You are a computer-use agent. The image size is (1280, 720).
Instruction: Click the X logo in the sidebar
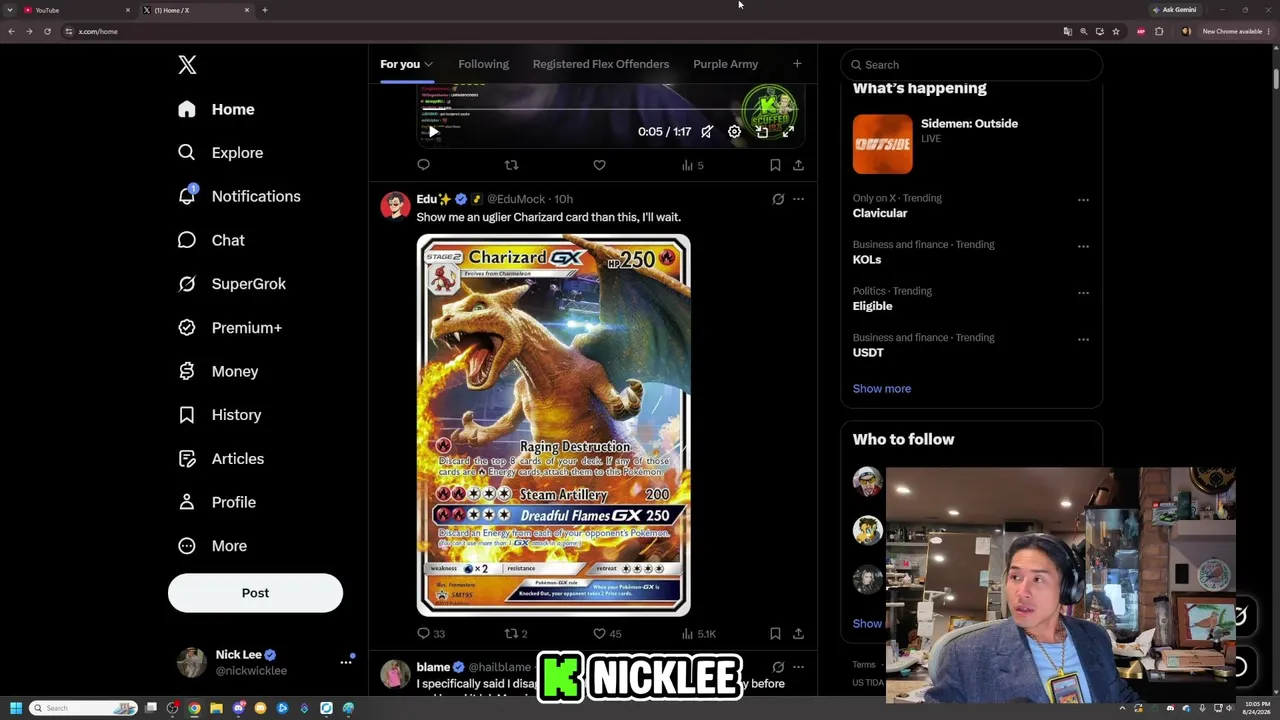coord(187,65)
